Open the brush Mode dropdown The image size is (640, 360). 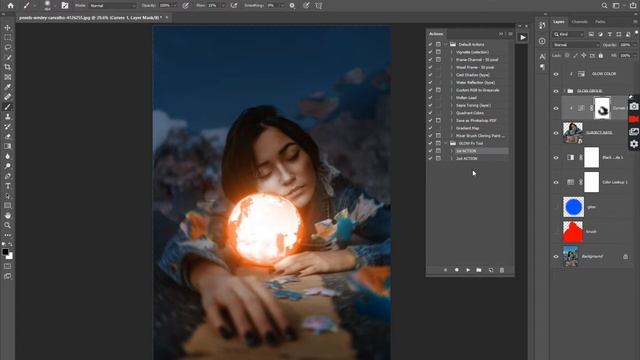(113, 5)
